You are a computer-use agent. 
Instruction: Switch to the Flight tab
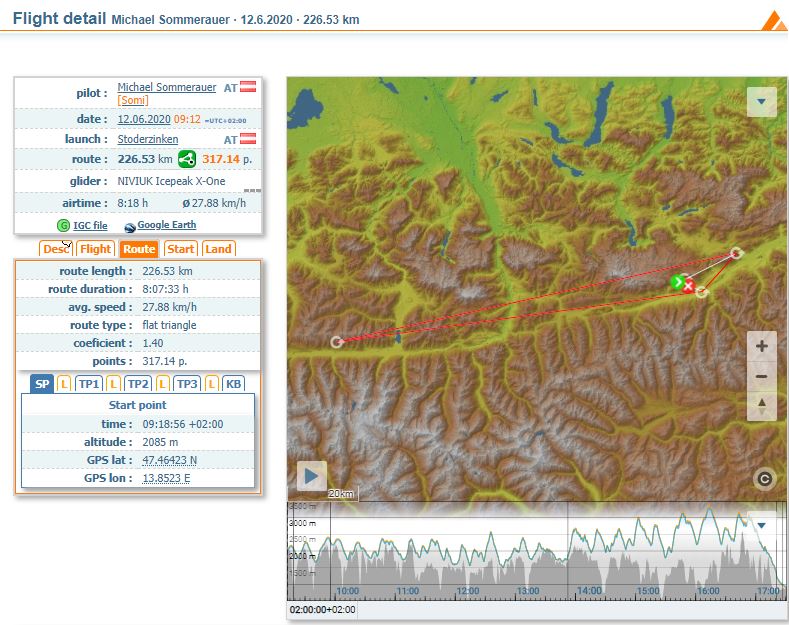pos(96,249)
